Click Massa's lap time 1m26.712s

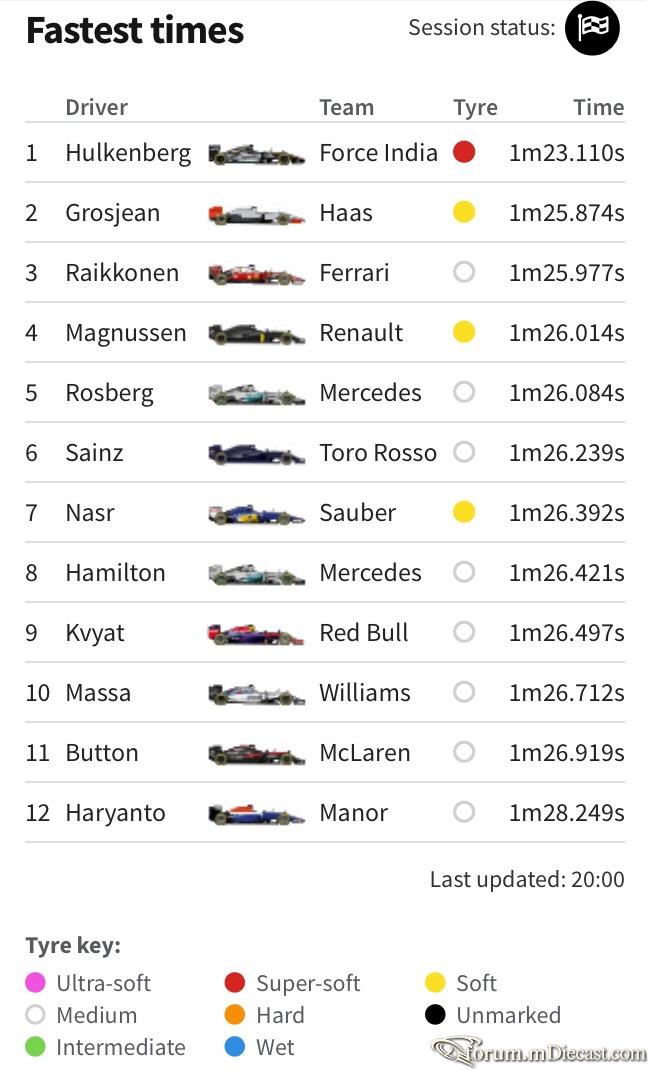[x=566, y=693]
